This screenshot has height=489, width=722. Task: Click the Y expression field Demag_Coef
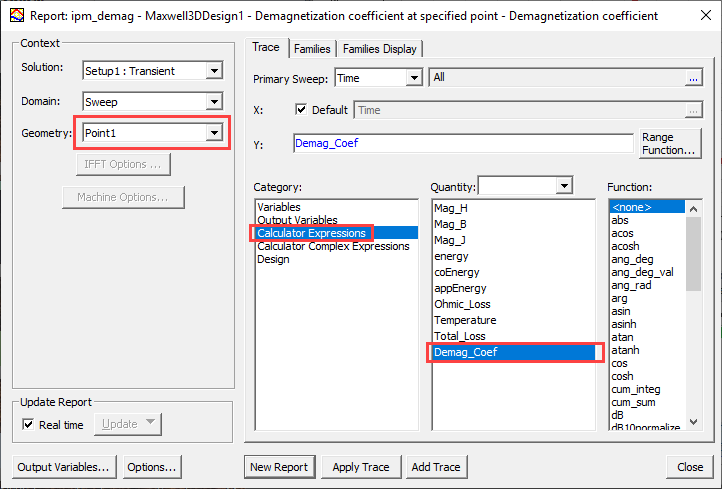463,144
